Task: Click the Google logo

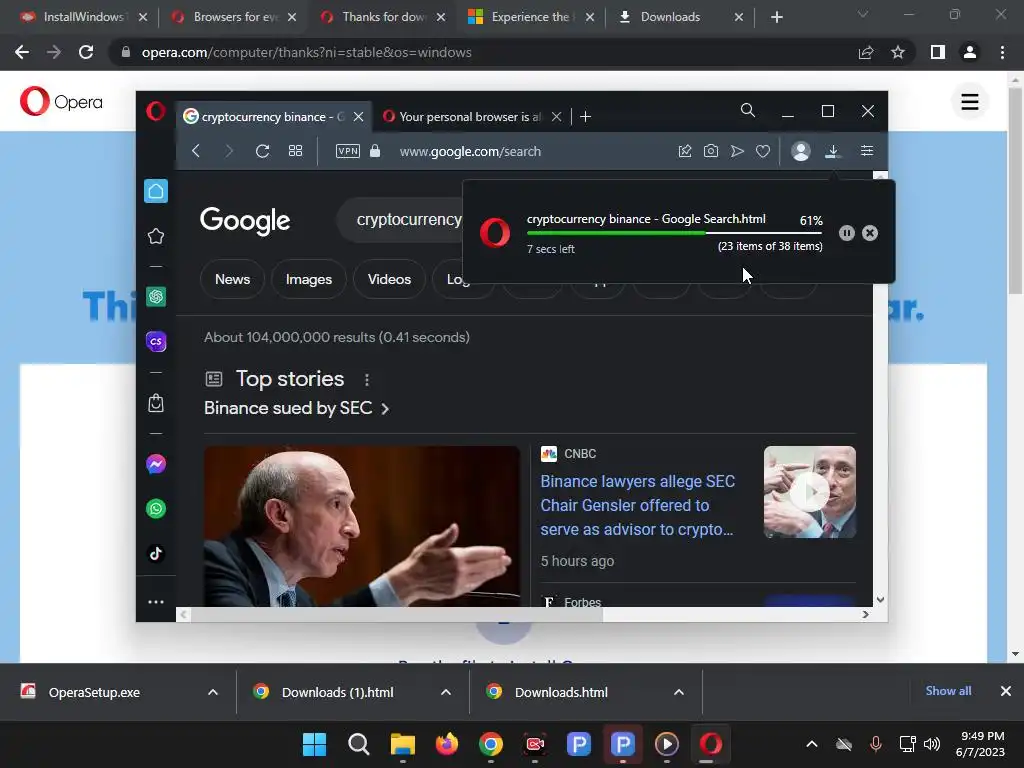Action: [245, 221]
